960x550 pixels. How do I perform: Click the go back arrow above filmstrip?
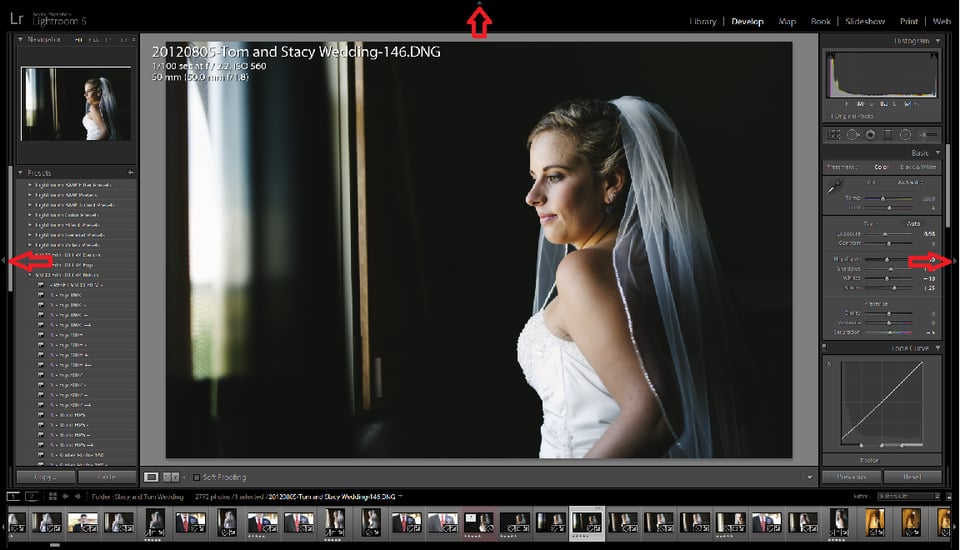point(66,497)
